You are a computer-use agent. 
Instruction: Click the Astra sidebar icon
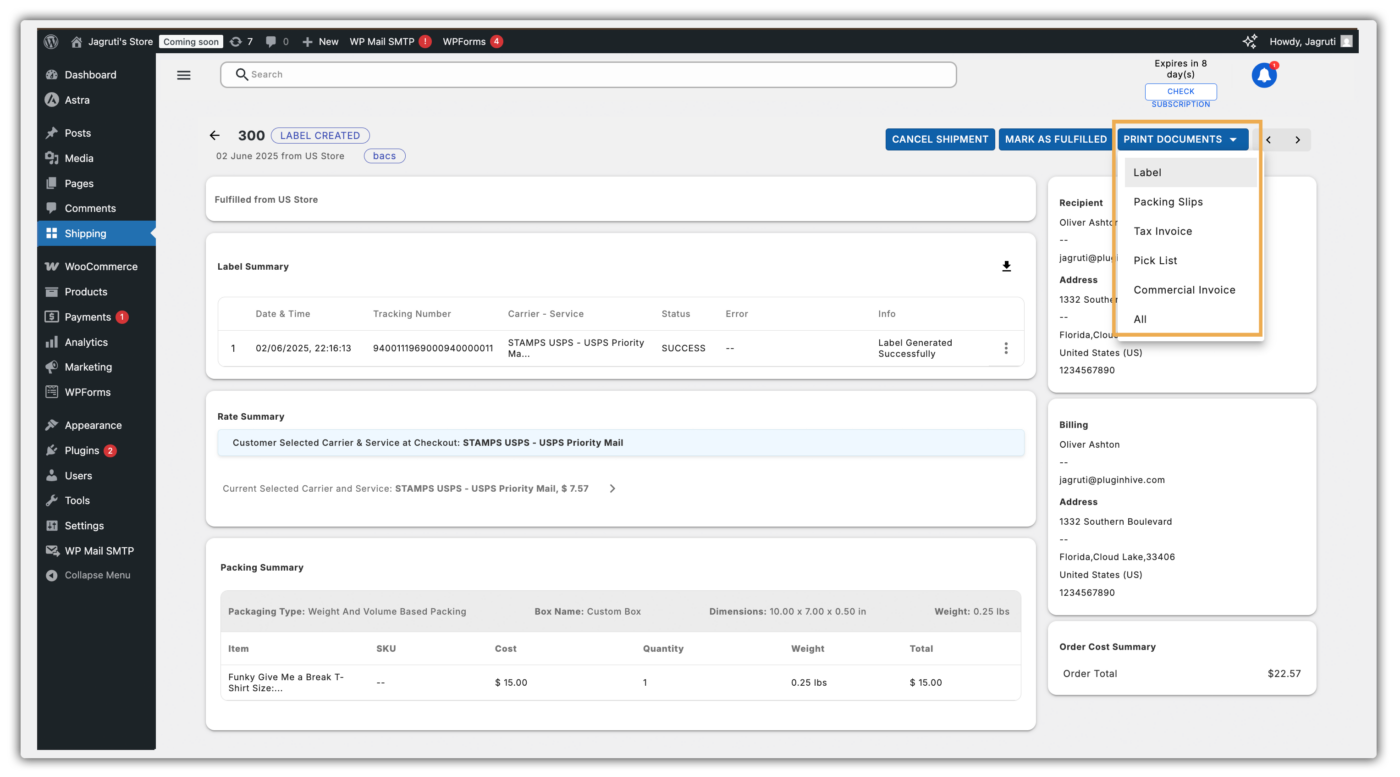click(x=52, y=100)
